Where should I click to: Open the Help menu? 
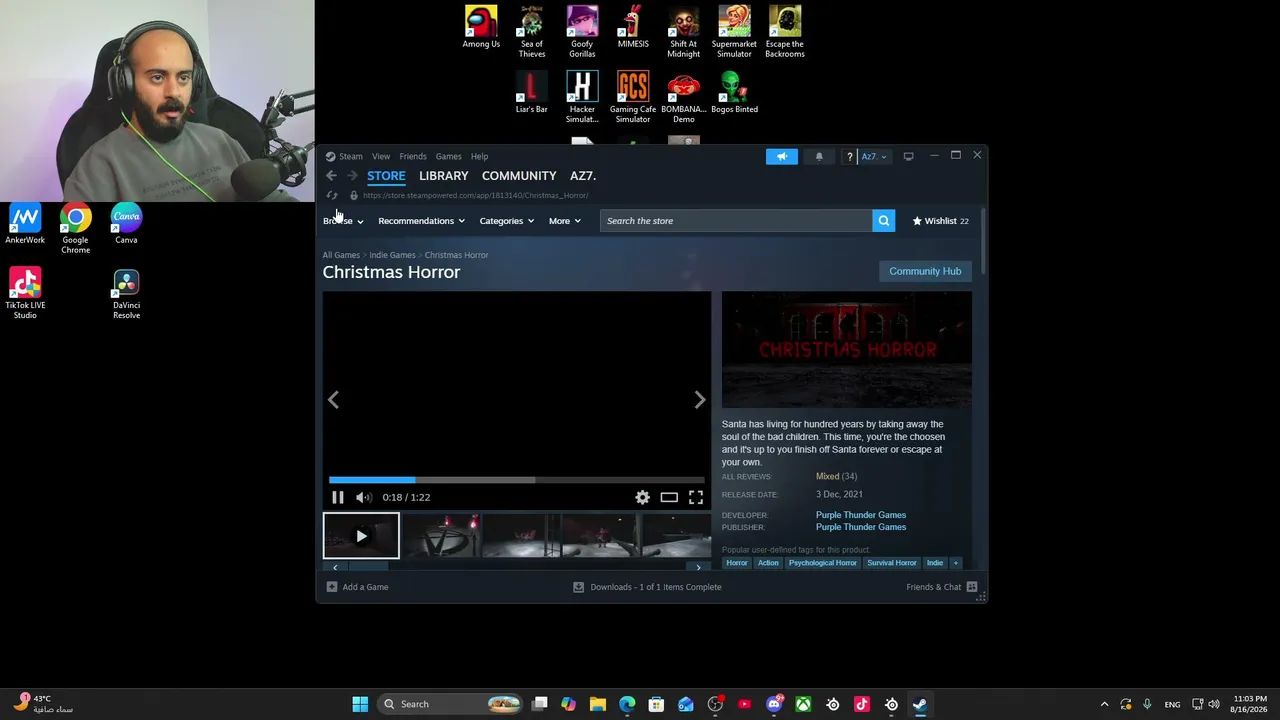(x=480, y=156)
